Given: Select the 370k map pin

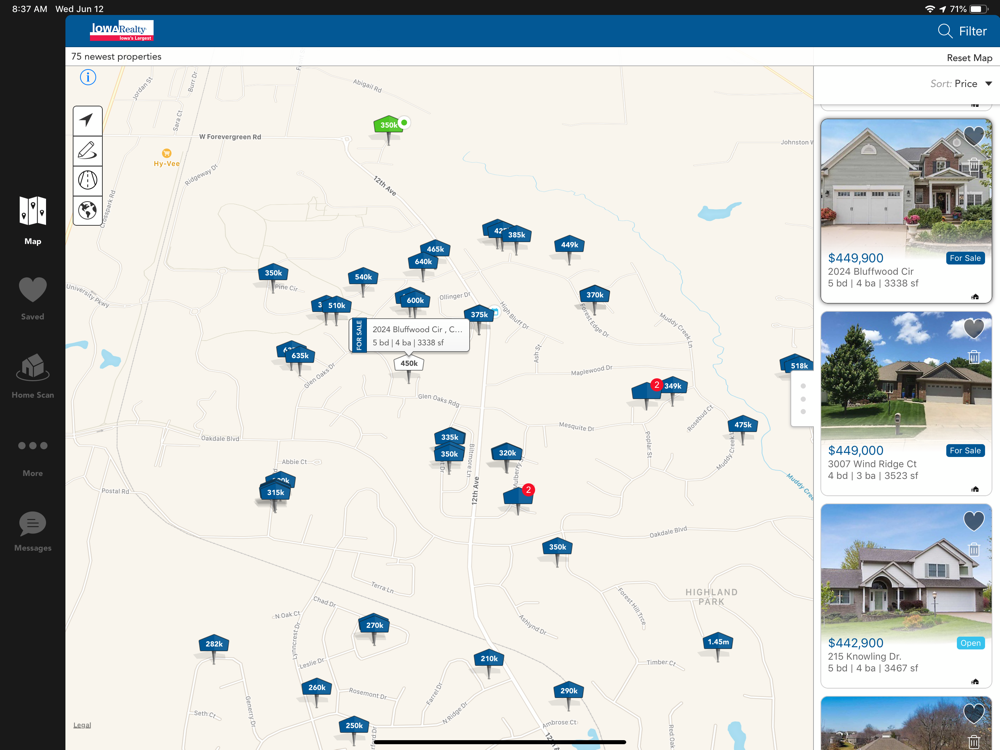Looking at the screenshot, I should 595,295.
